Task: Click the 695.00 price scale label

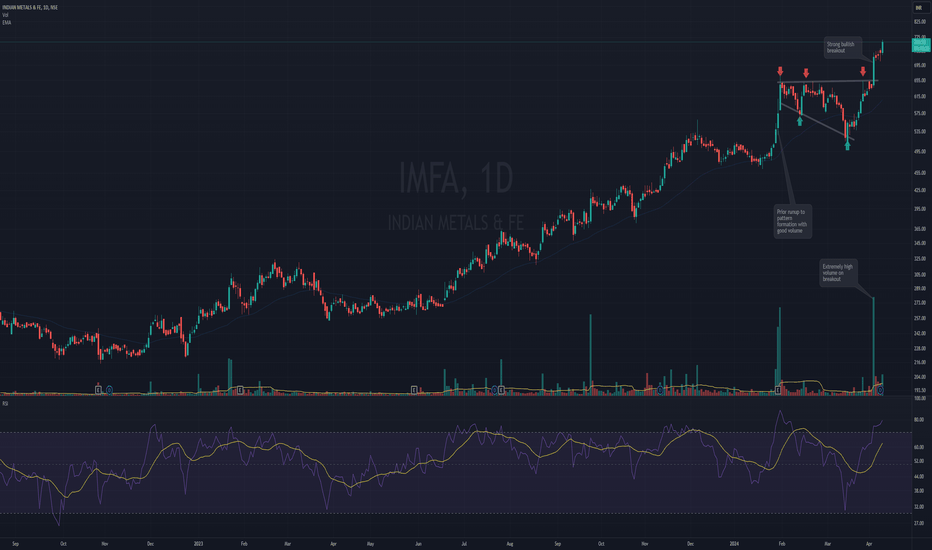Action: pyautogui.click(x=920, y=65)
